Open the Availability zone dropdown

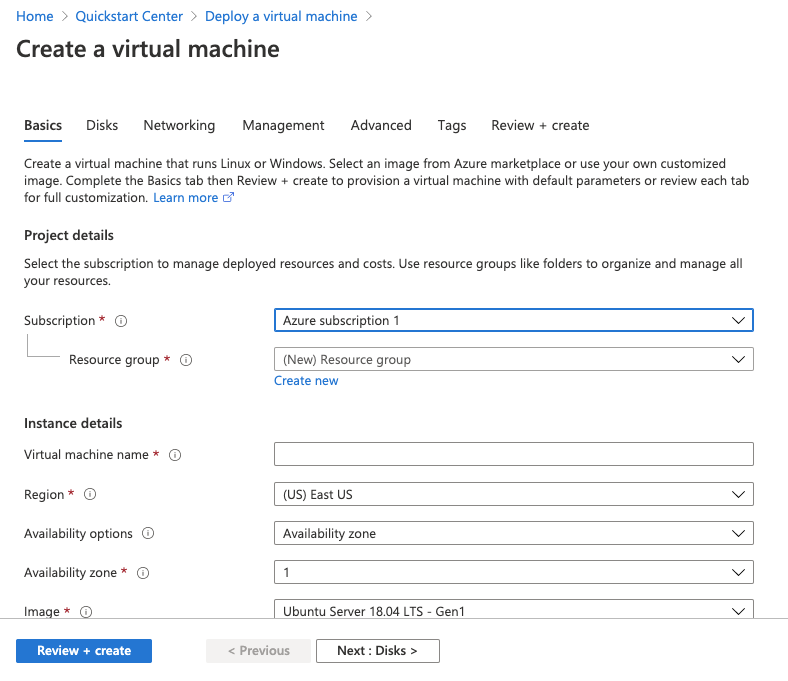click(x=513, y=572)
